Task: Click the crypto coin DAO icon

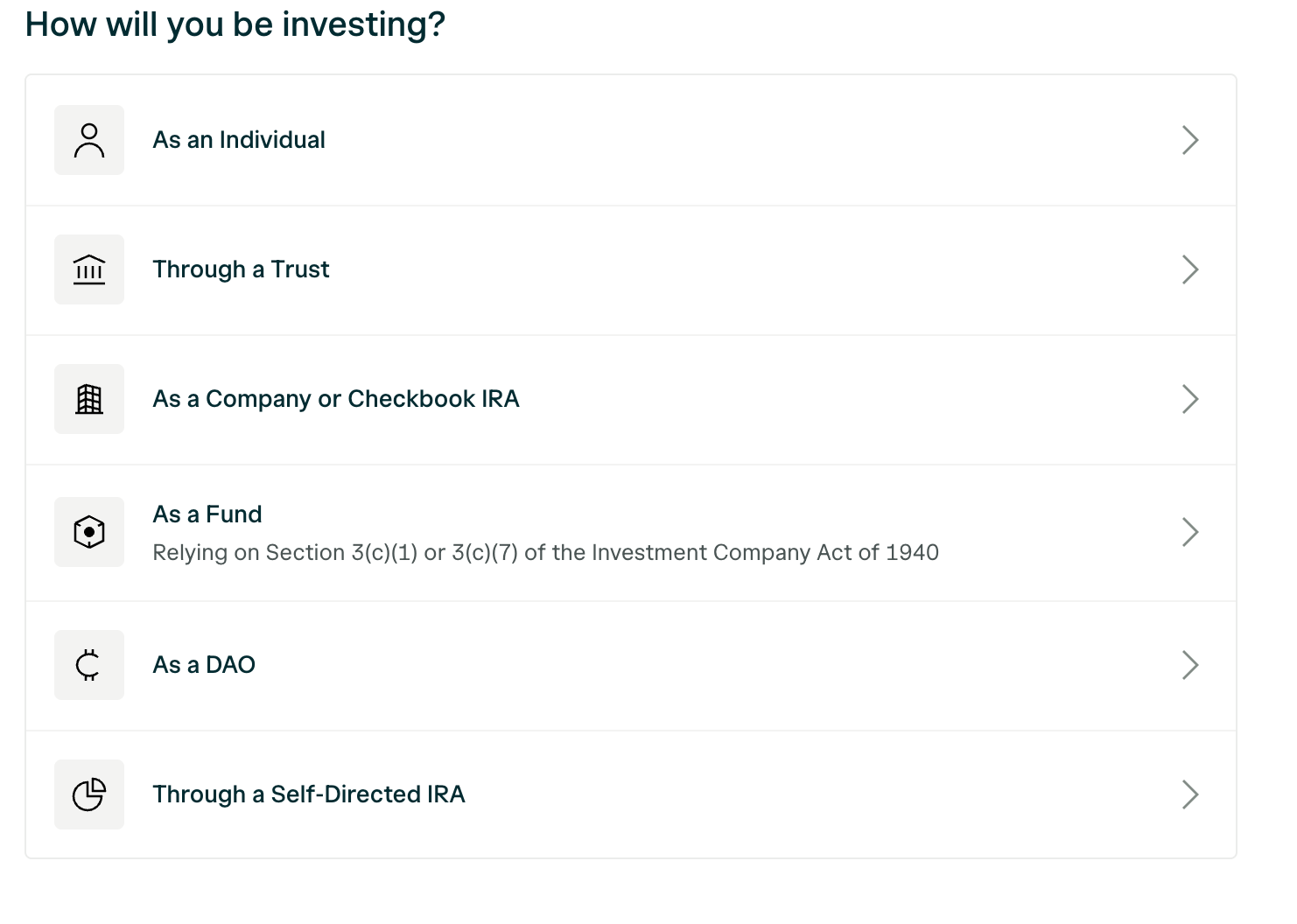Action: (89, 665)
